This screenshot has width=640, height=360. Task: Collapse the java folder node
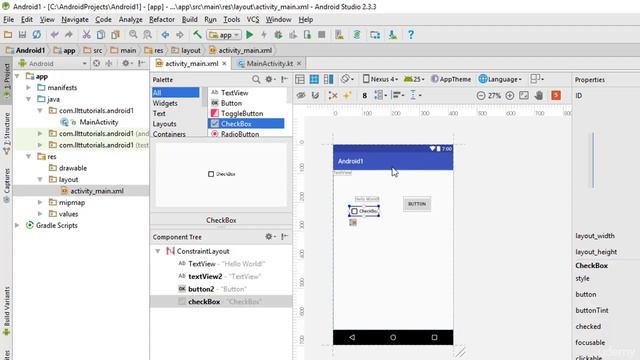point(29,99)
